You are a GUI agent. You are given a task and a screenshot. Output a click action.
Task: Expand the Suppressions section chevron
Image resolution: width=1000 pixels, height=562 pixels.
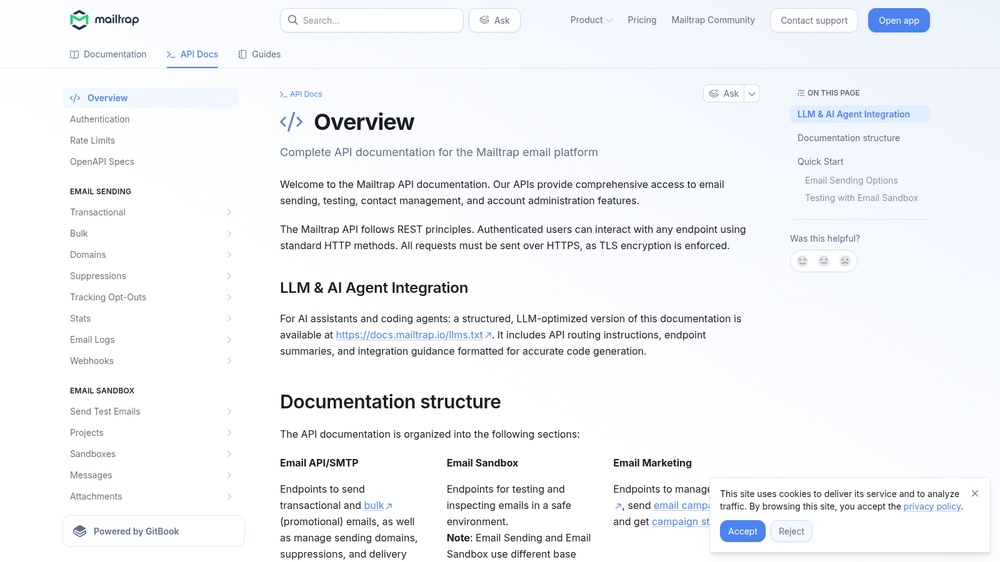(228, 276)
